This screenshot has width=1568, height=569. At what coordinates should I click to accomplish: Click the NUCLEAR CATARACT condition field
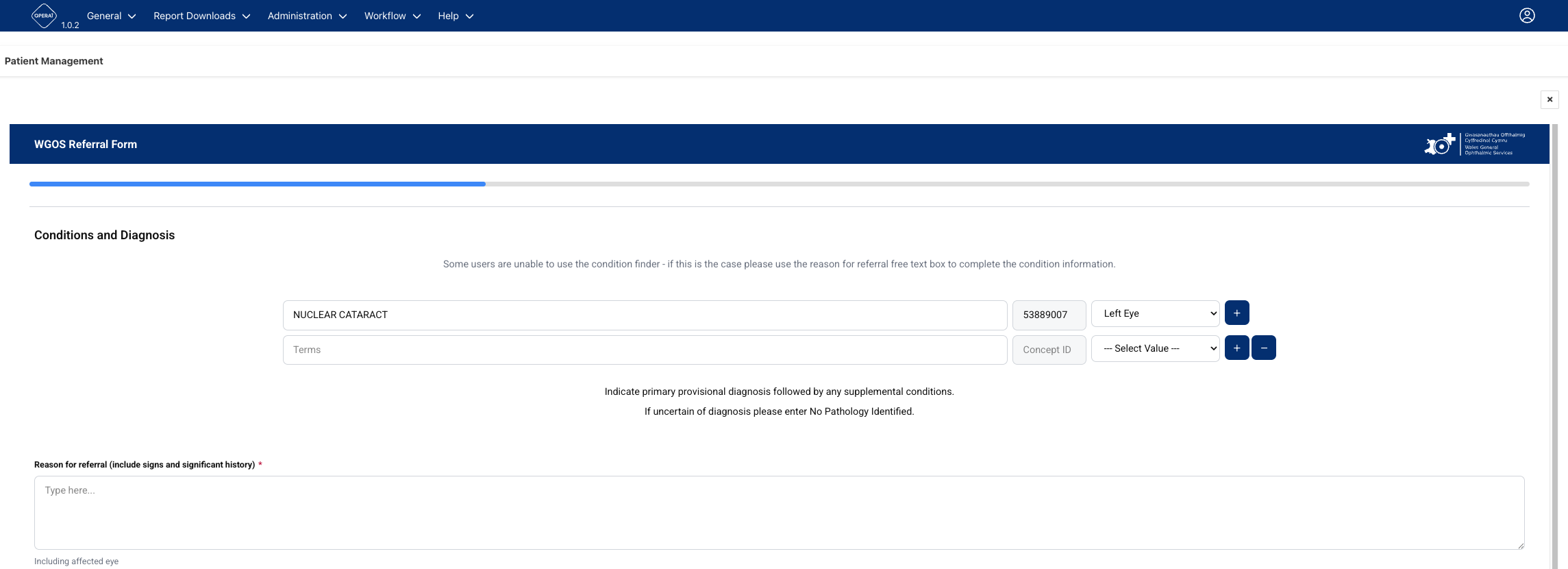point(645,315)
